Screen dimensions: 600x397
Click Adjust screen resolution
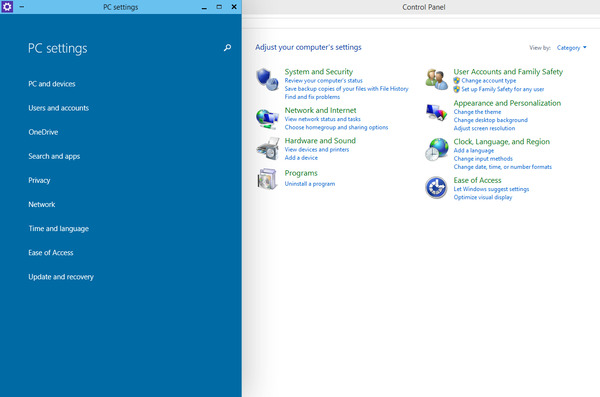point(484,128)
